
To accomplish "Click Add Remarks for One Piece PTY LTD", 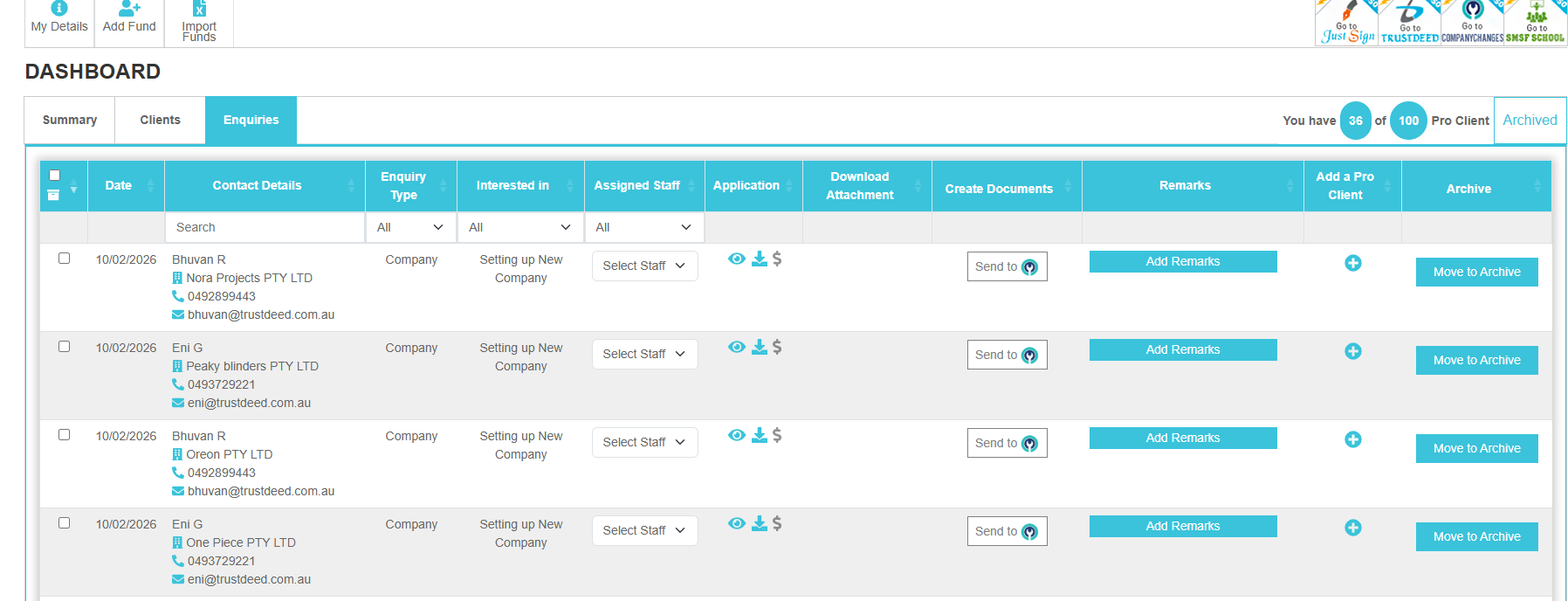I will 1182,526.
